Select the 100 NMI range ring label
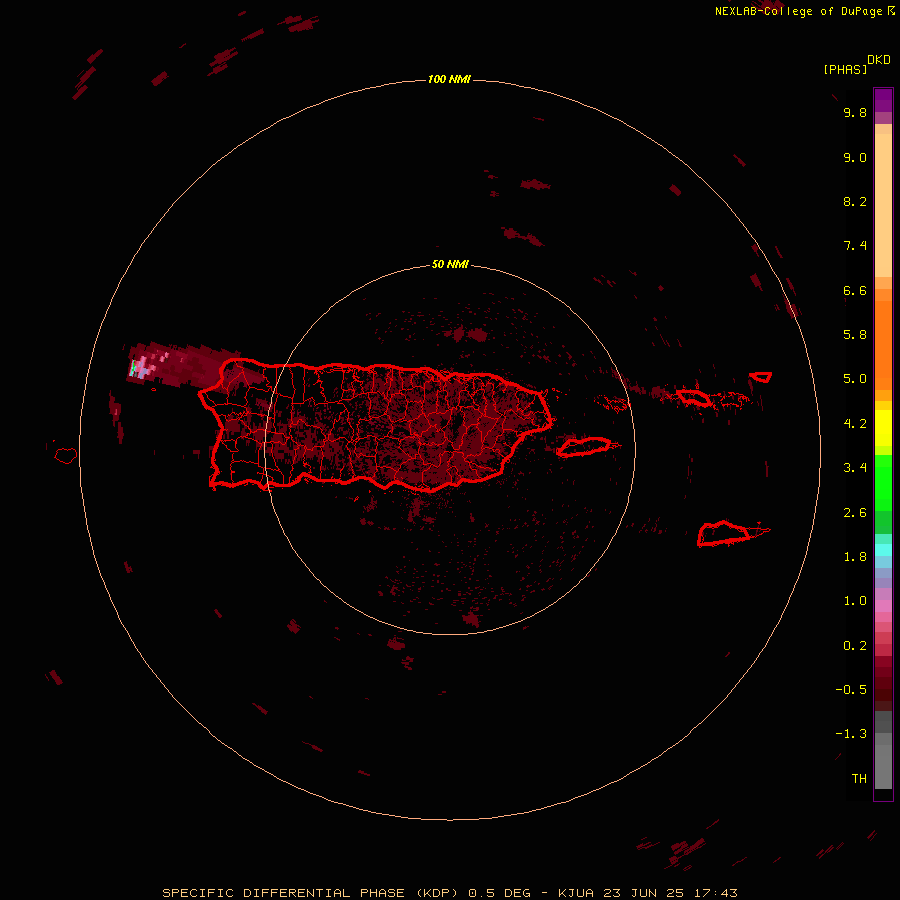The image size is (900, 900). pyautogui.click(x=449, y=79)
